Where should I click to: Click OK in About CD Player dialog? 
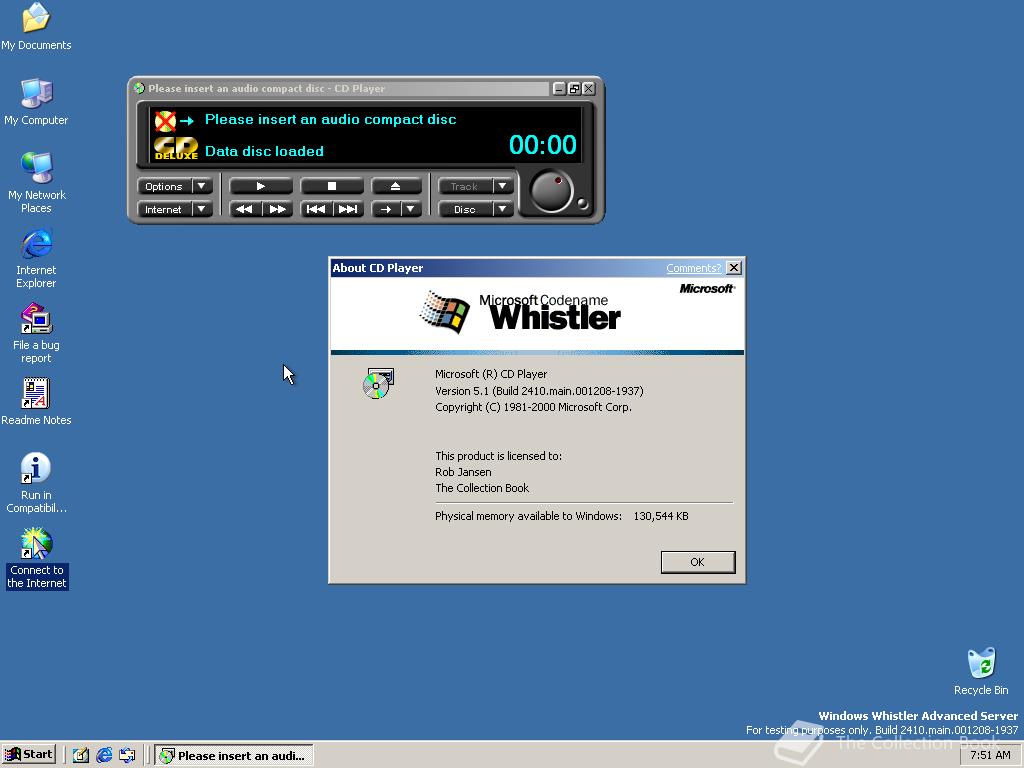click(697, 562)
